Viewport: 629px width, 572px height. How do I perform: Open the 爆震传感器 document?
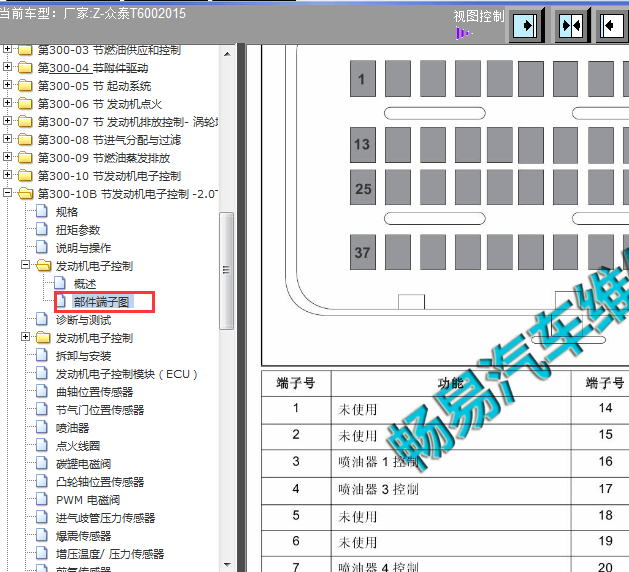83,536
